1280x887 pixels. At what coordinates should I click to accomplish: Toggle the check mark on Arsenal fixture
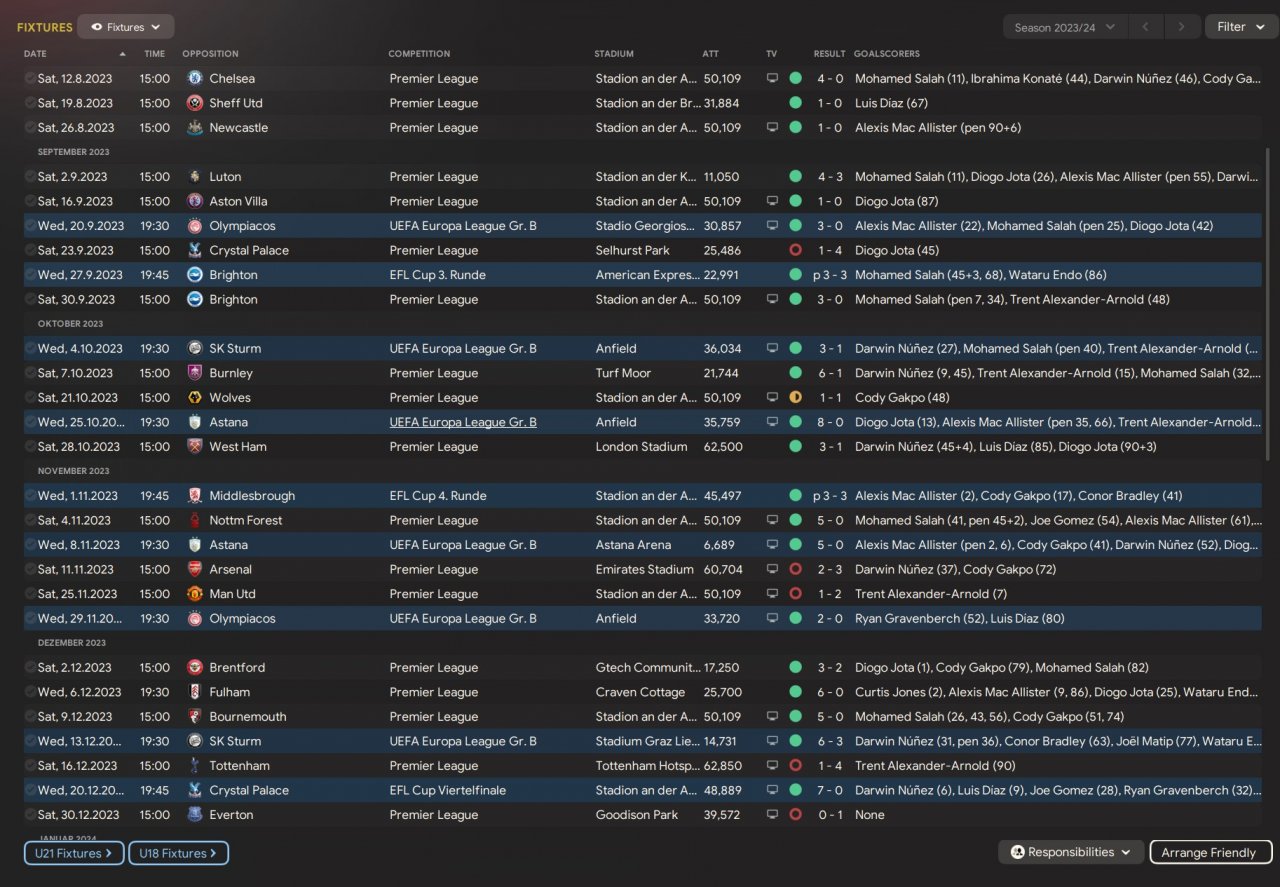coord(30,570)
